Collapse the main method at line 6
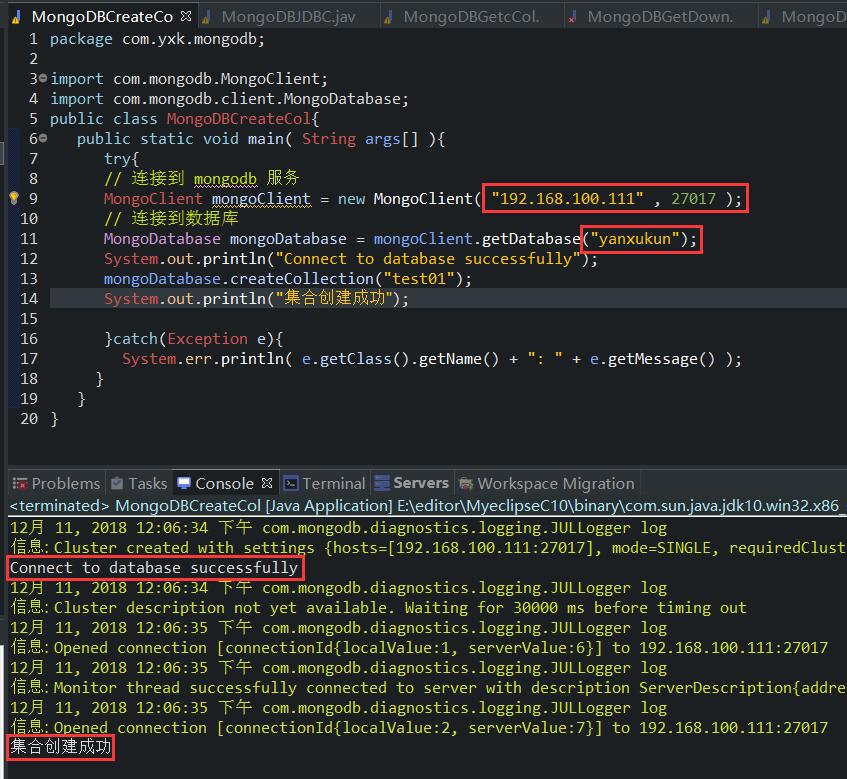 (x=43, y=138)
